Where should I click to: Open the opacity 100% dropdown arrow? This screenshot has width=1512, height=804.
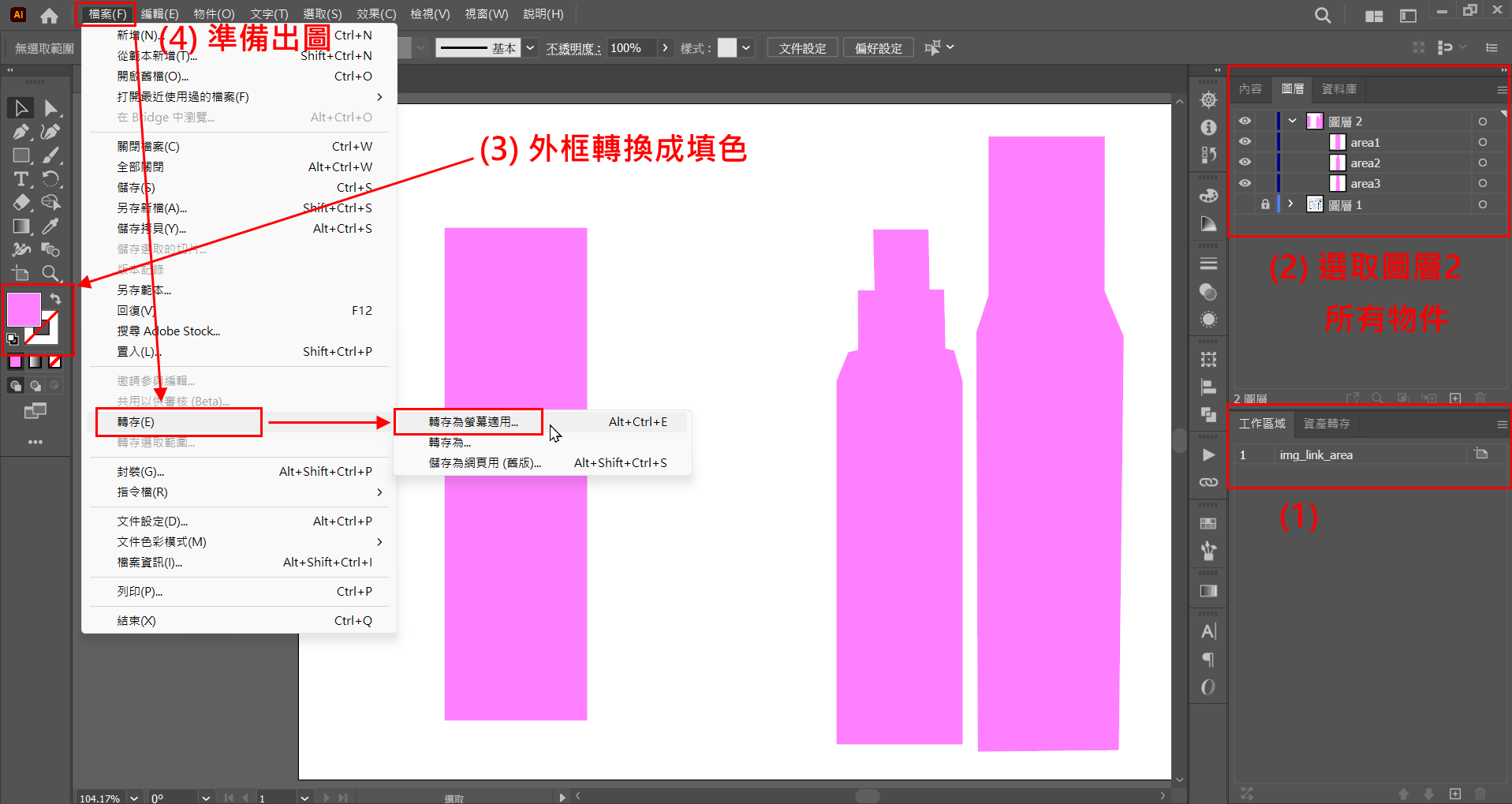pyautogui.click(x=665, y=48)
